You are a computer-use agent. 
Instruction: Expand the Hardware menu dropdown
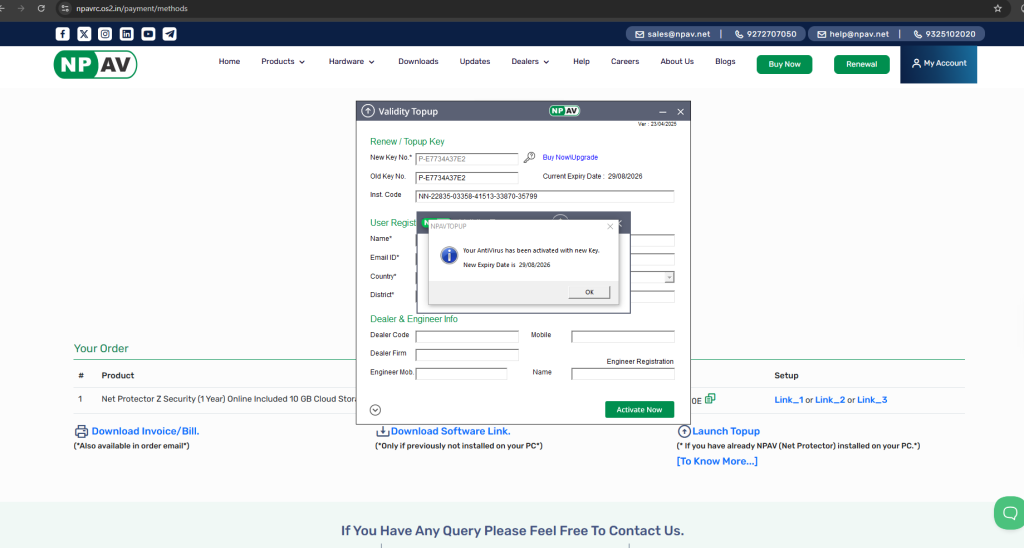tap(351, 62)
